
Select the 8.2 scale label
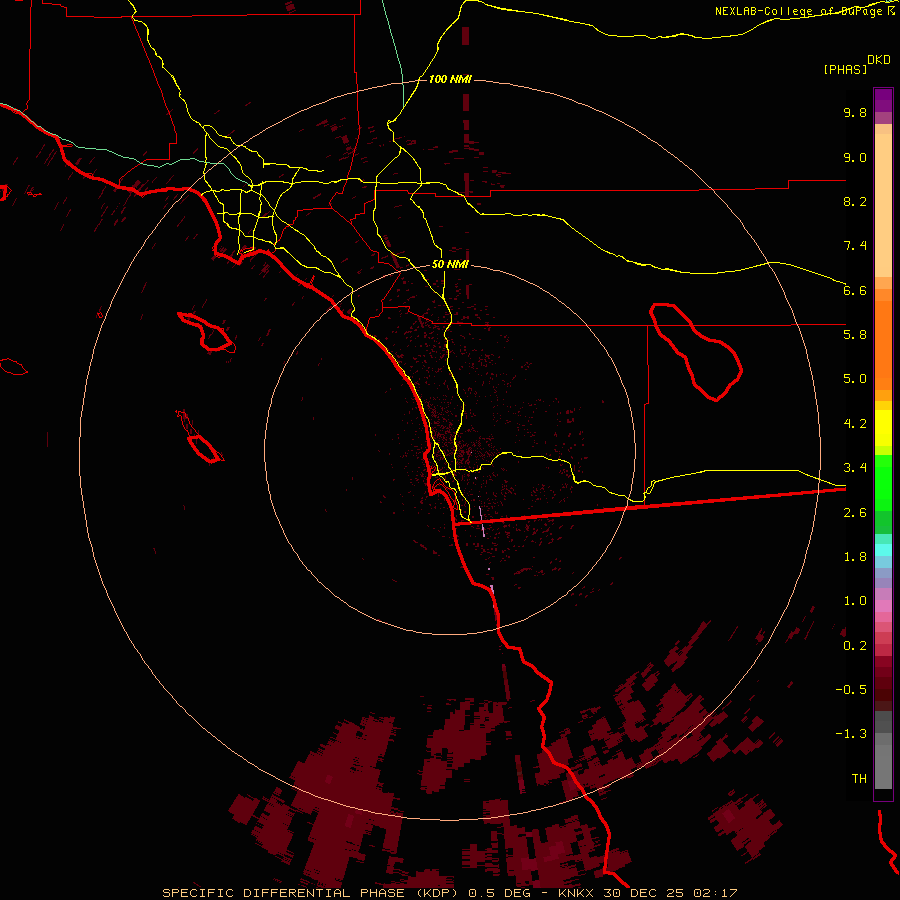855,201
